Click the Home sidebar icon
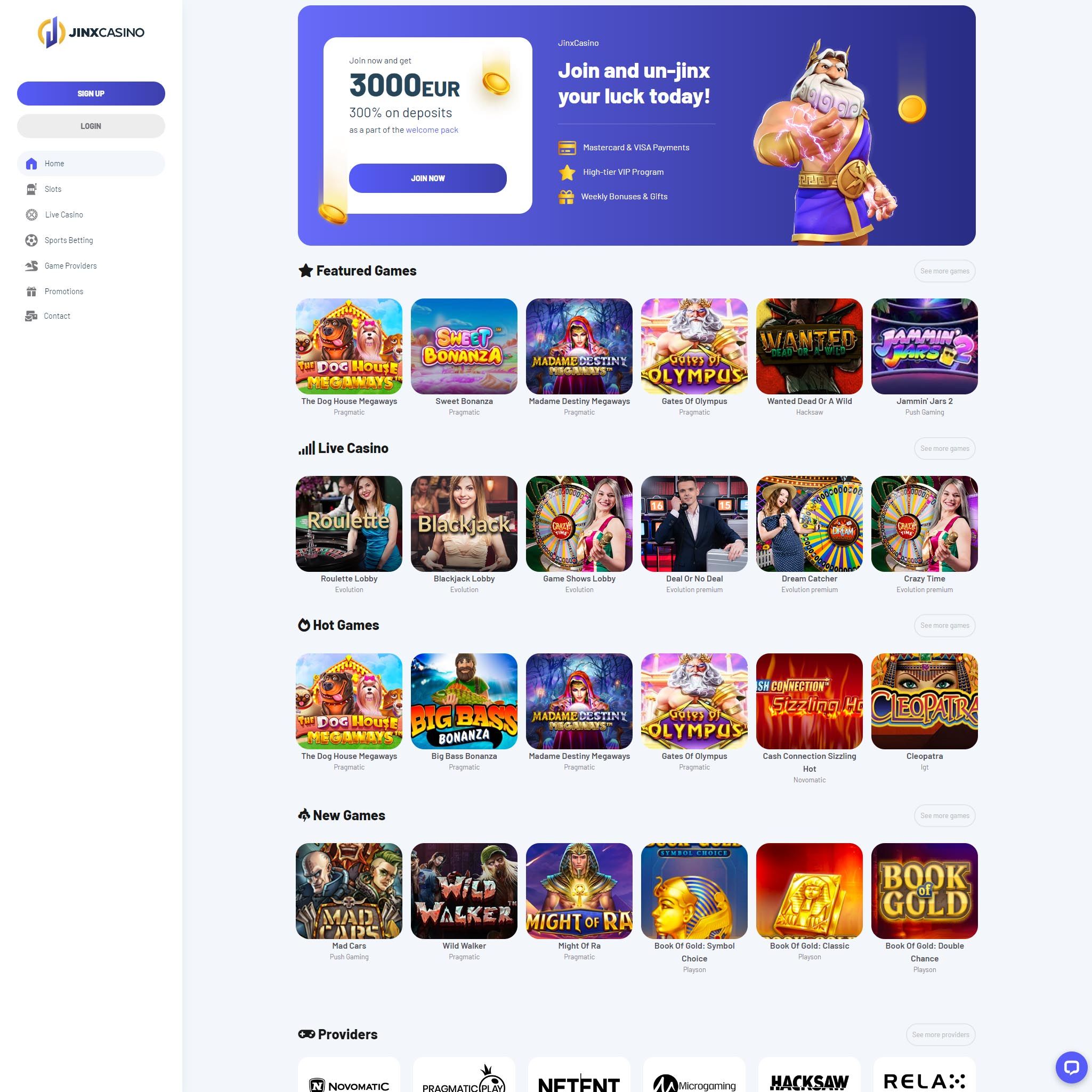This screenshot has height=1092, width=1092. [x=31, y=163]
